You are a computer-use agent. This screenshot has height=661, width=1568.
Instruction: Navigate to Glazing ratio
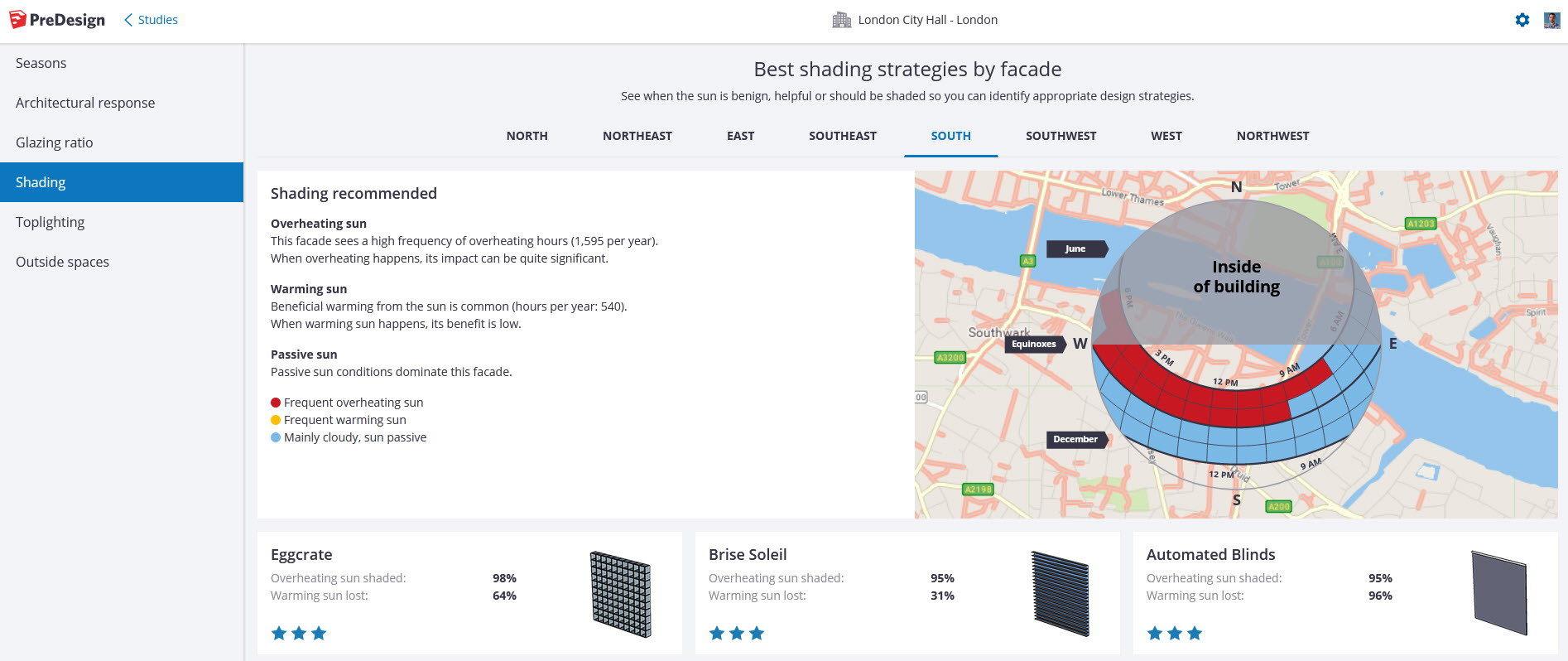click(54, 142)
